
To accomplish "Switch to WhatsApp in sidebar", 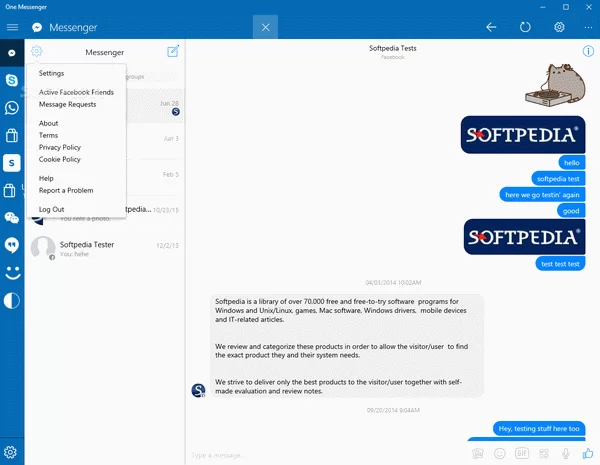I will coord(12,108).
